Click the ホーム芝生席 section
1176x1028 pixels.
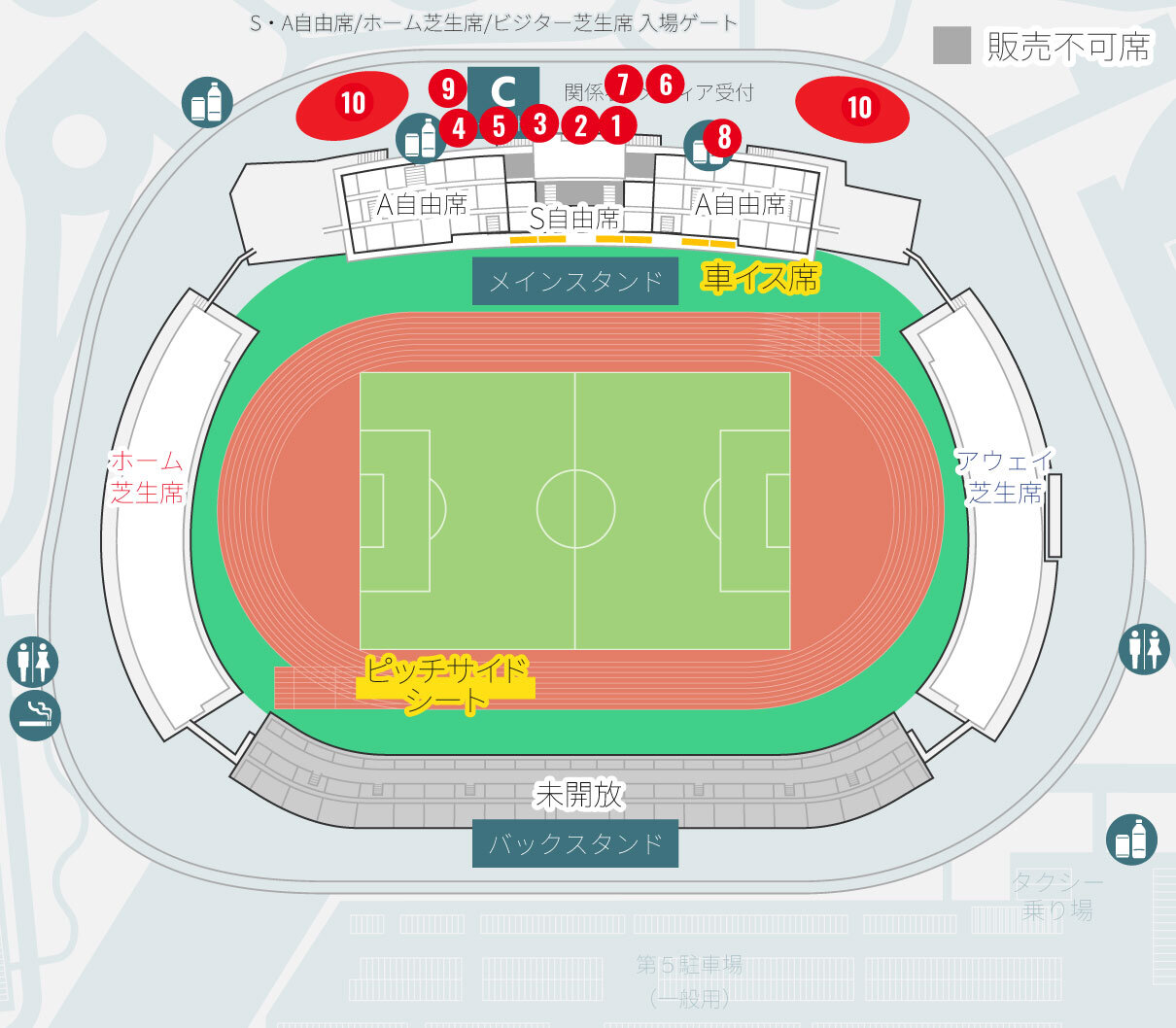coord(147,476)
